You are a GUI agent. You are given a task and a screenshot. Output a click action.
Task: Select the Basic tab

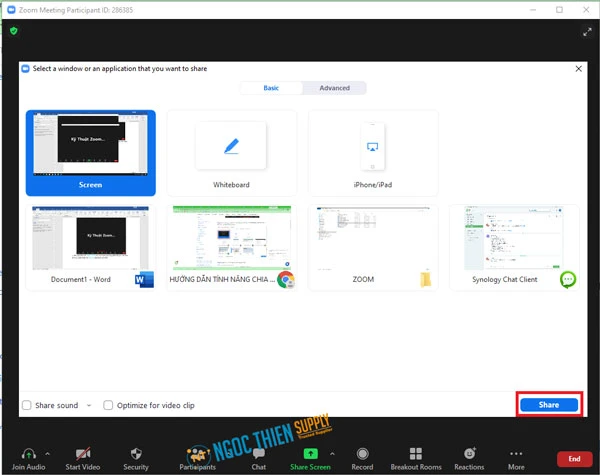click(271, 88)
